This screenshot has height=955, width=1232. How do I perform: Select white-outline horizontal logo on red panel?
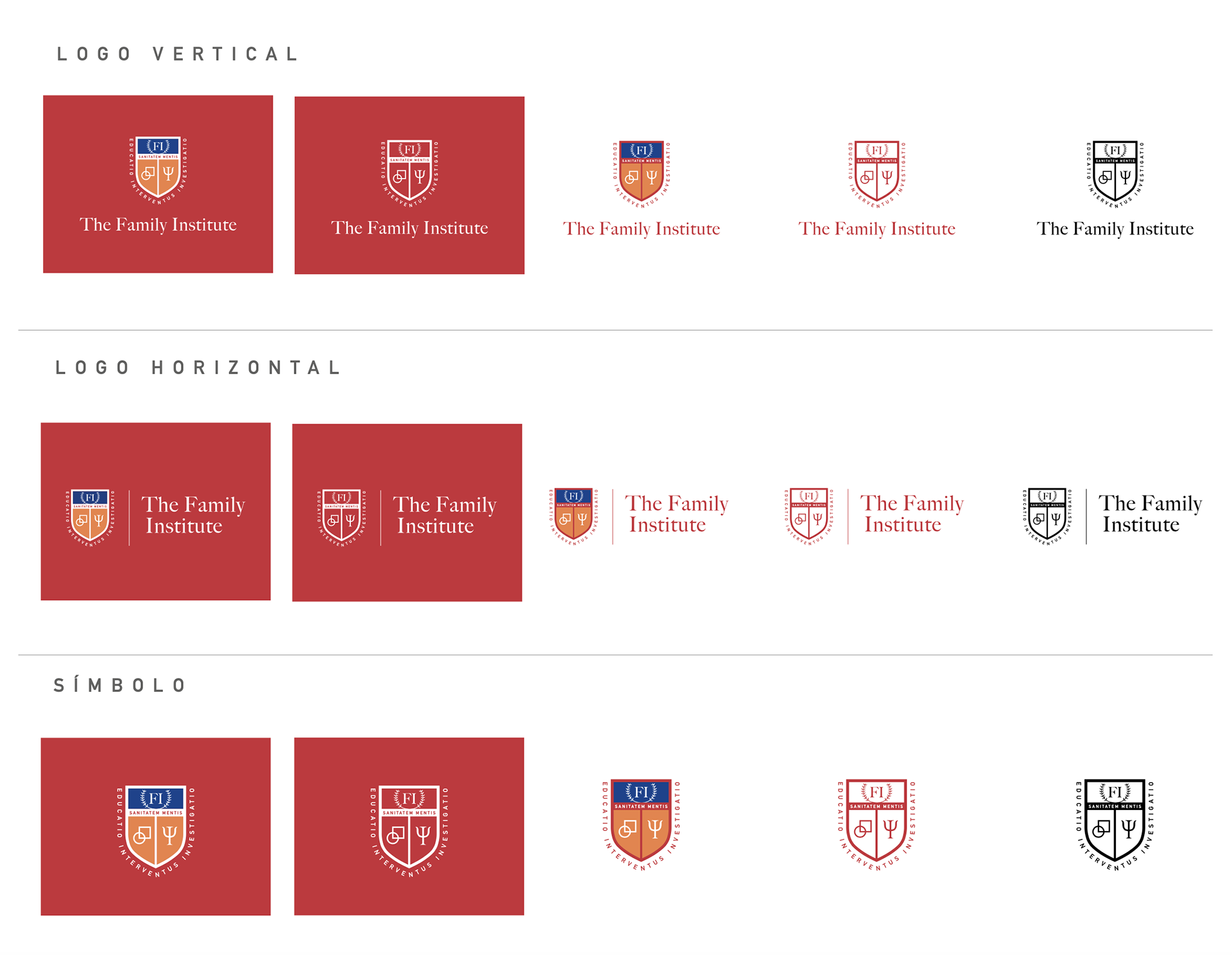407,513
